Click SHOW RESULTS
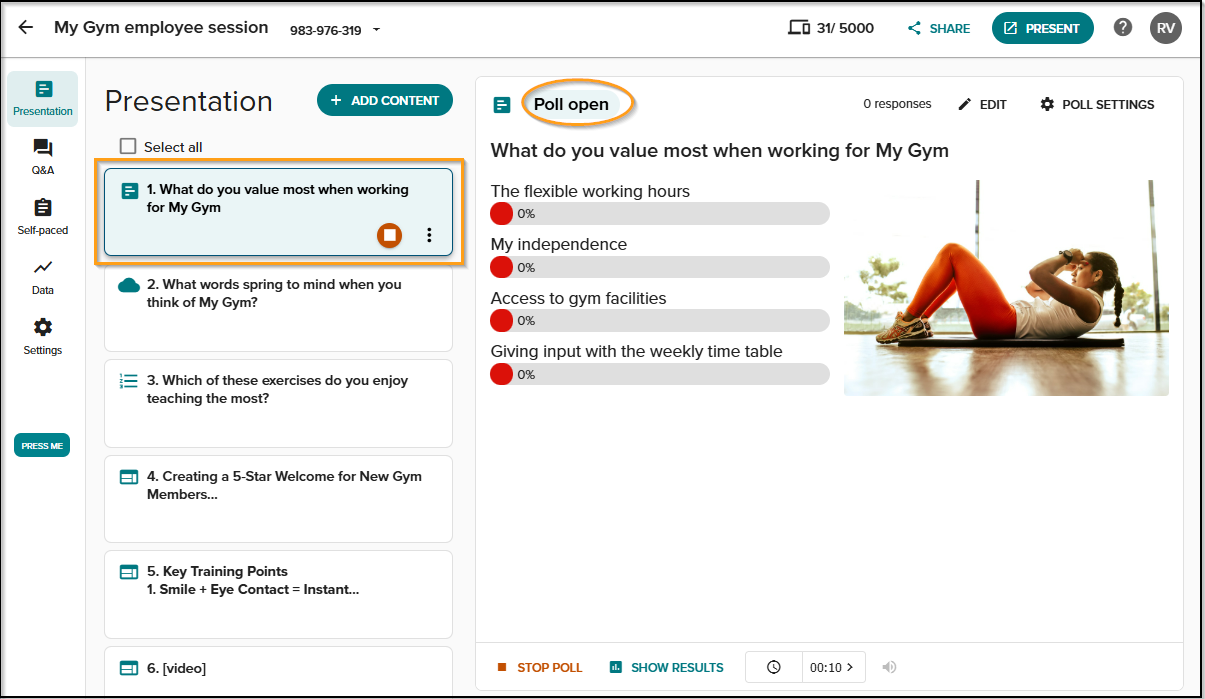1205x699 pixels. click(x=666, y=667)
